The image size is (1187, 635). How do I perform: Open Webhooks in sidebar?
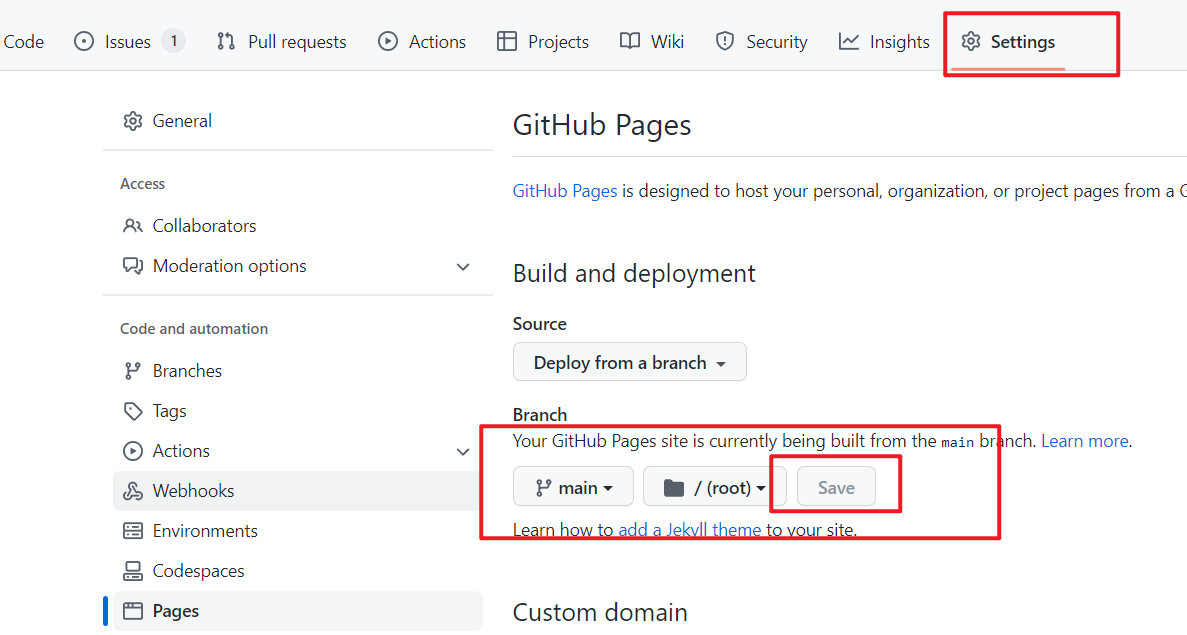(298, 491)
